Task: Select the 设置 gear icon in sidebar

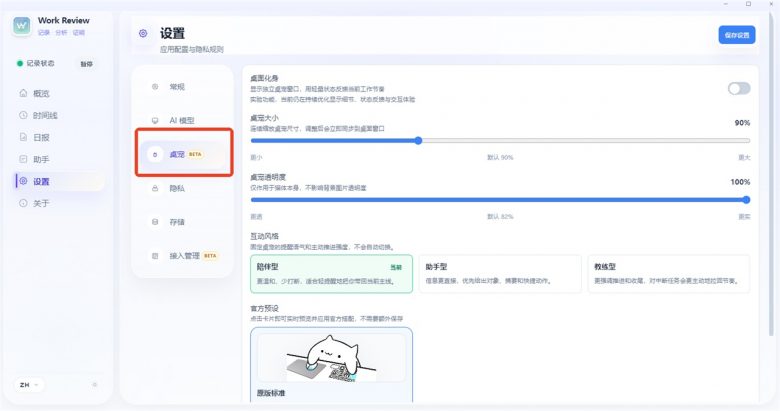Action: (x=23, y=181)
